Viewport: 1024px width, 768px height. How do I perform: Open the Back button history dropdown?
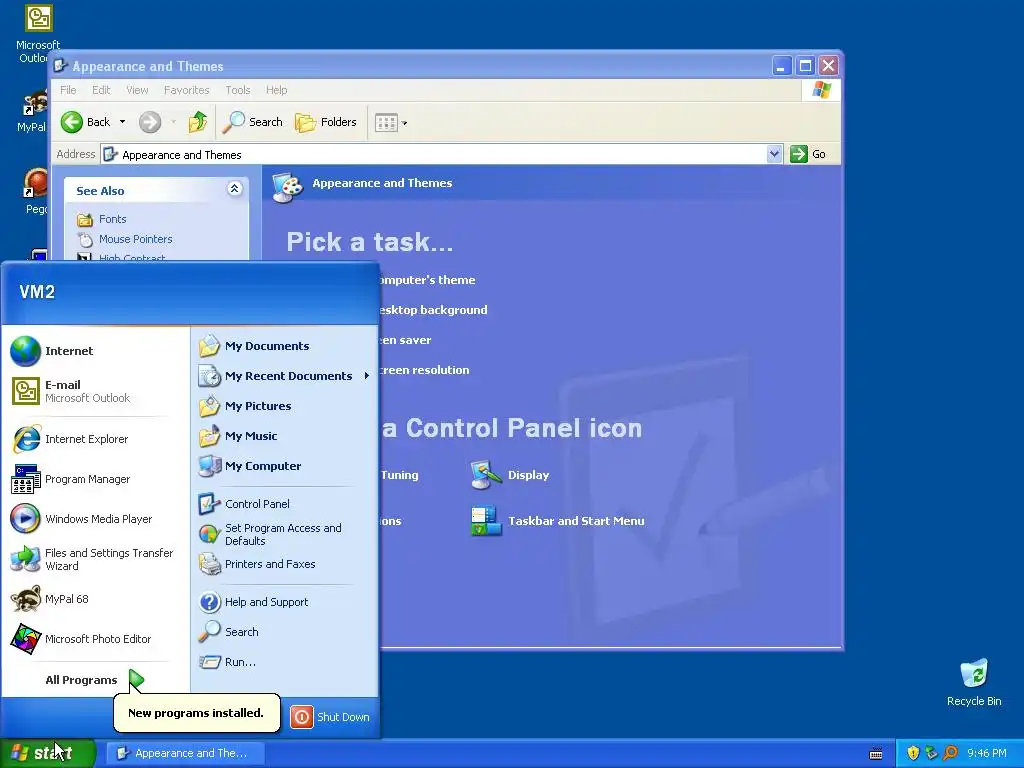coord(122,122)
